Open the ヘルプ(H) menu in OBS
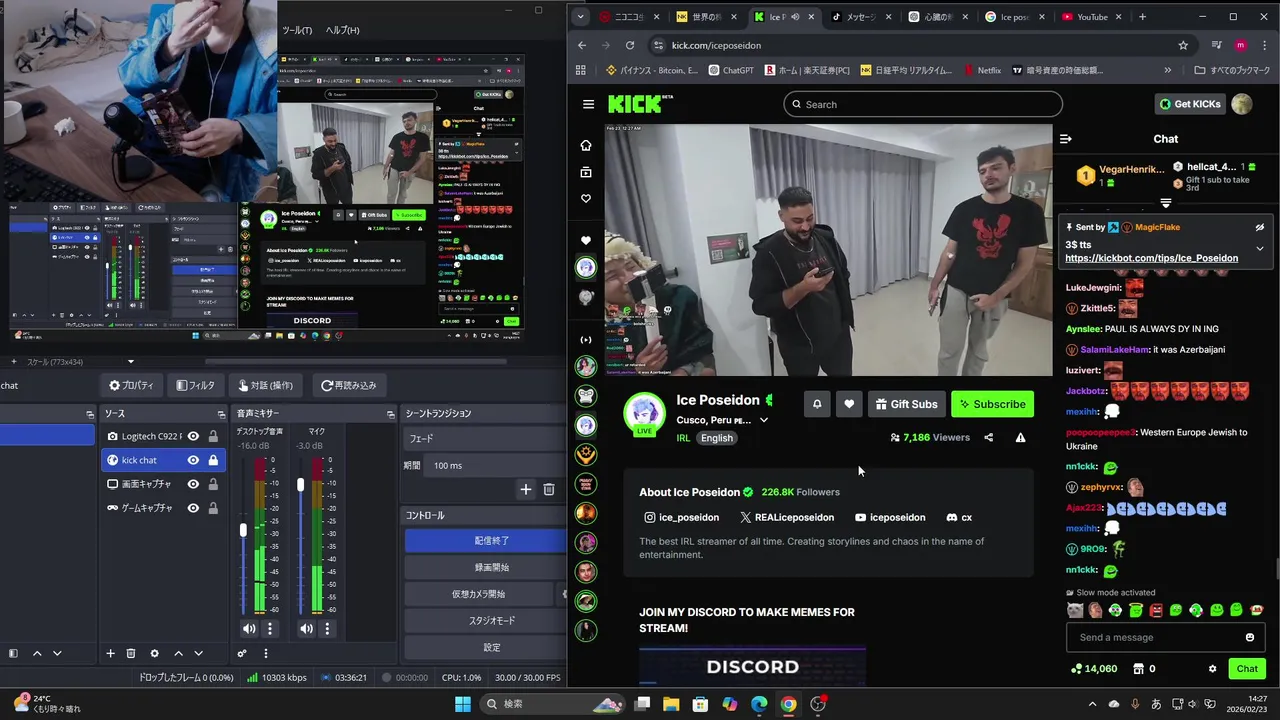Screen dimensions: 1280x720 (342, 30)
